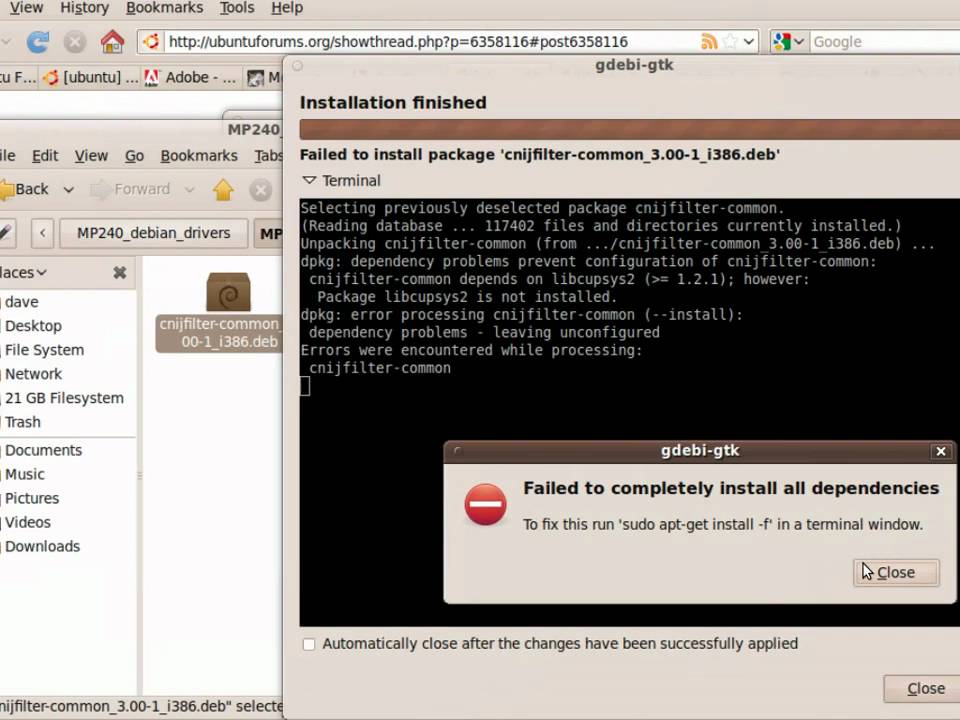Viewport: 960px width, 720px height.
Task: Click the Google search input field
Action: click(x=885, y=42)
